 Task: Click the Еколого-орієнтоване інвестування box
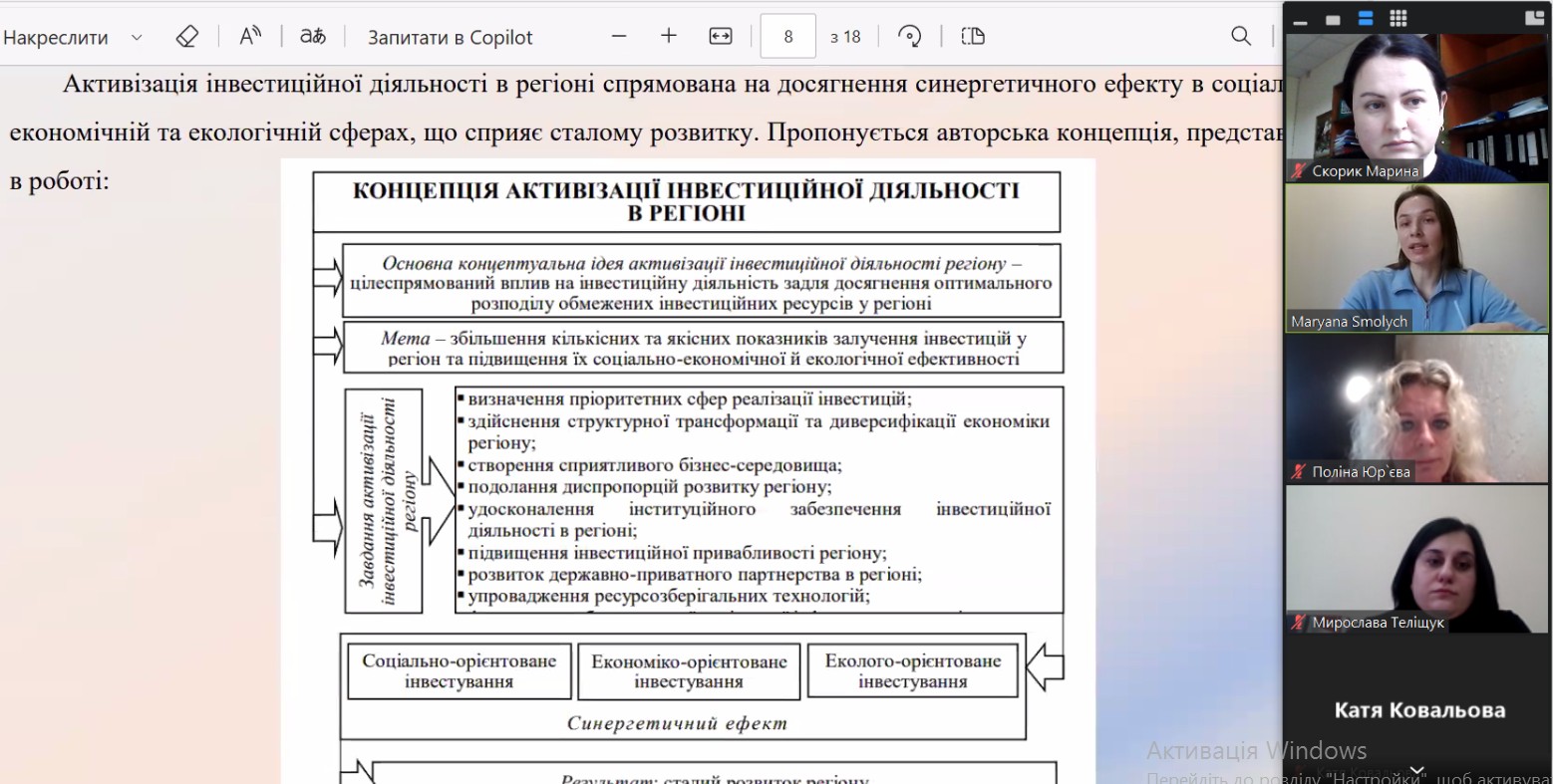pyautogui.click(x=912, y=671)
